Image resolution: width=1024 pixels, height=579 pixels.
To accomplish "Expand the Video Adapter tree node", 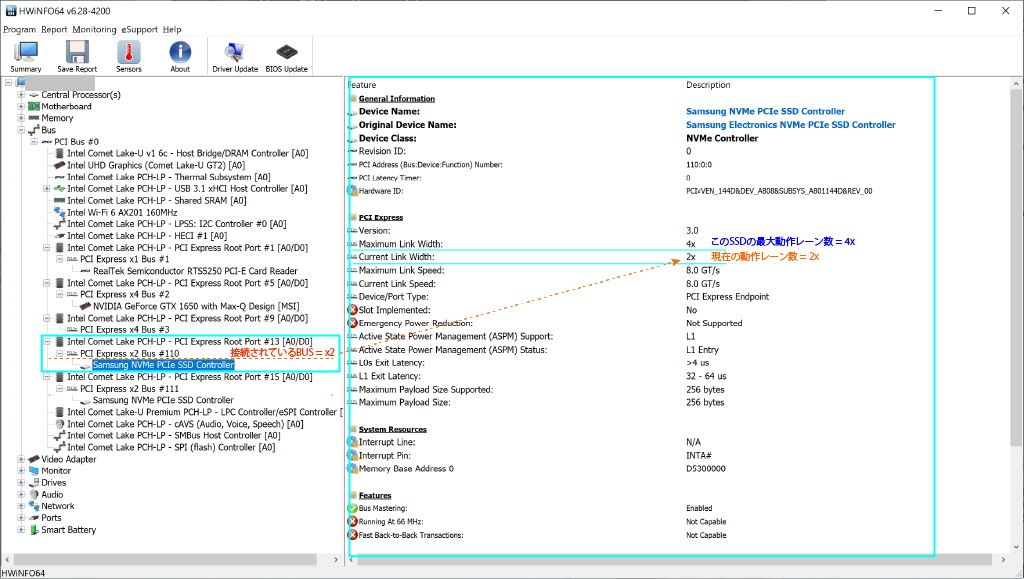I will coord(21,459).
